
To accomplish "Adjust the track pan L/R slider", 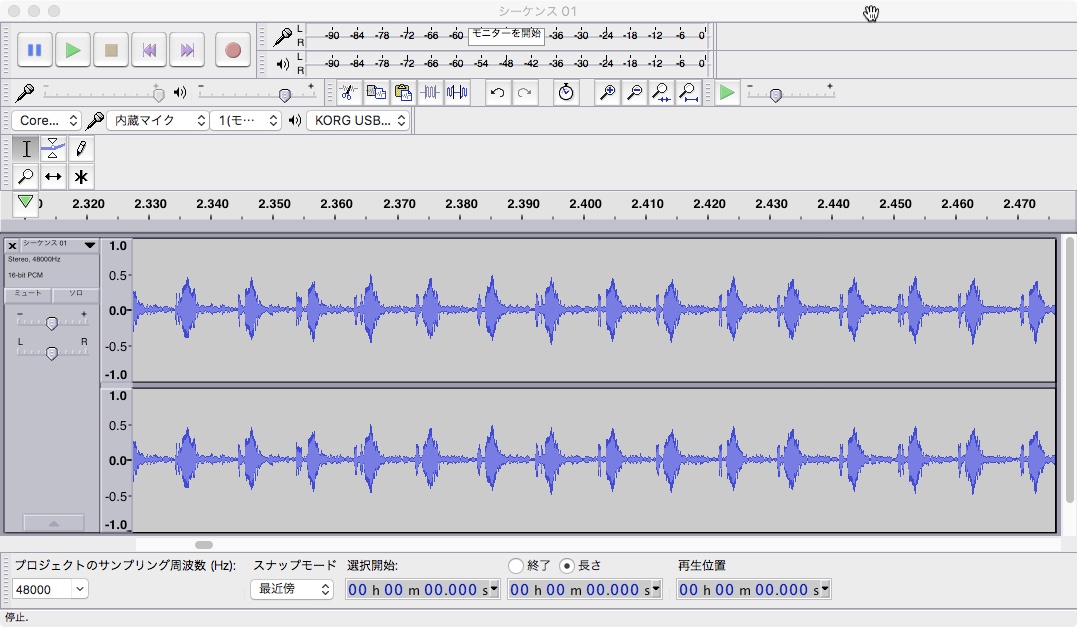I will pos(52,353).
